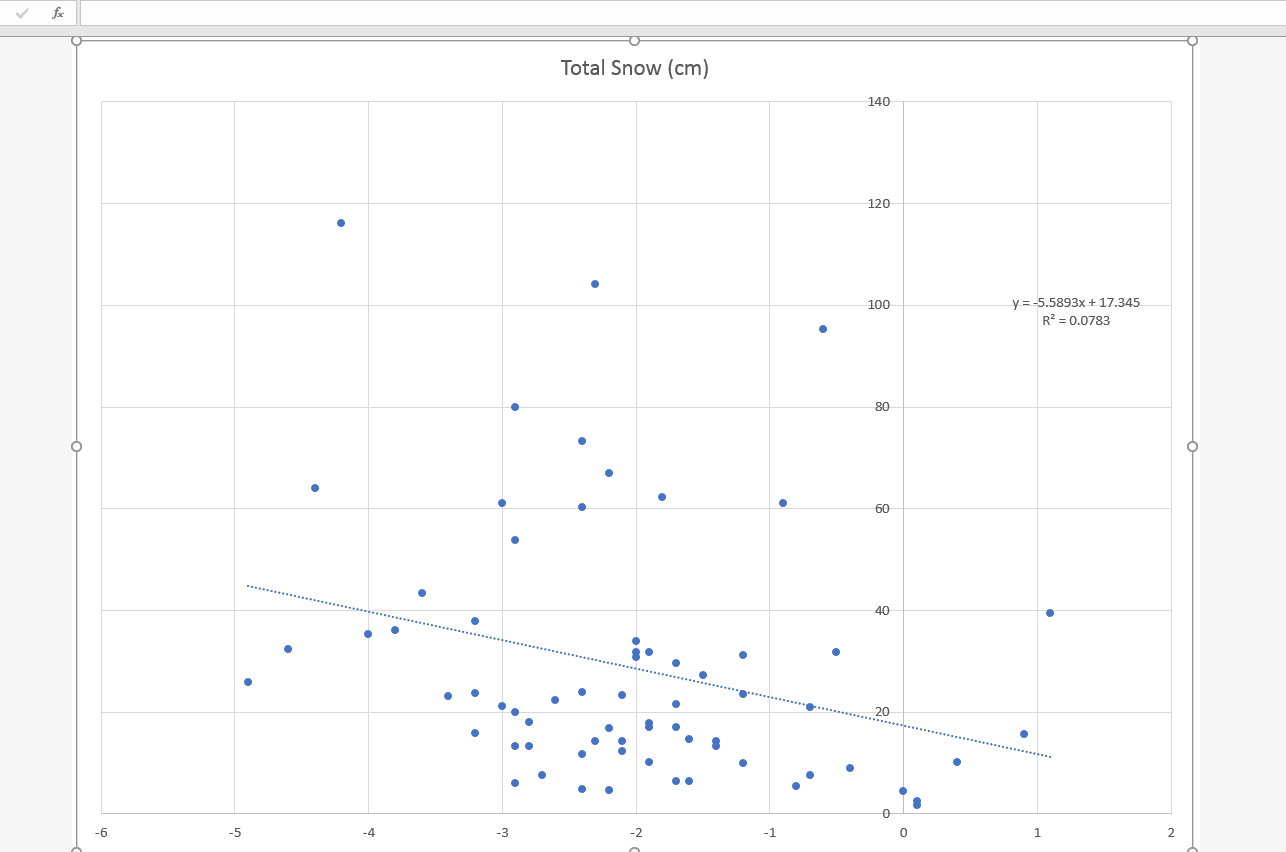Select the rightmost data point near 40

tap(1050, 613)
